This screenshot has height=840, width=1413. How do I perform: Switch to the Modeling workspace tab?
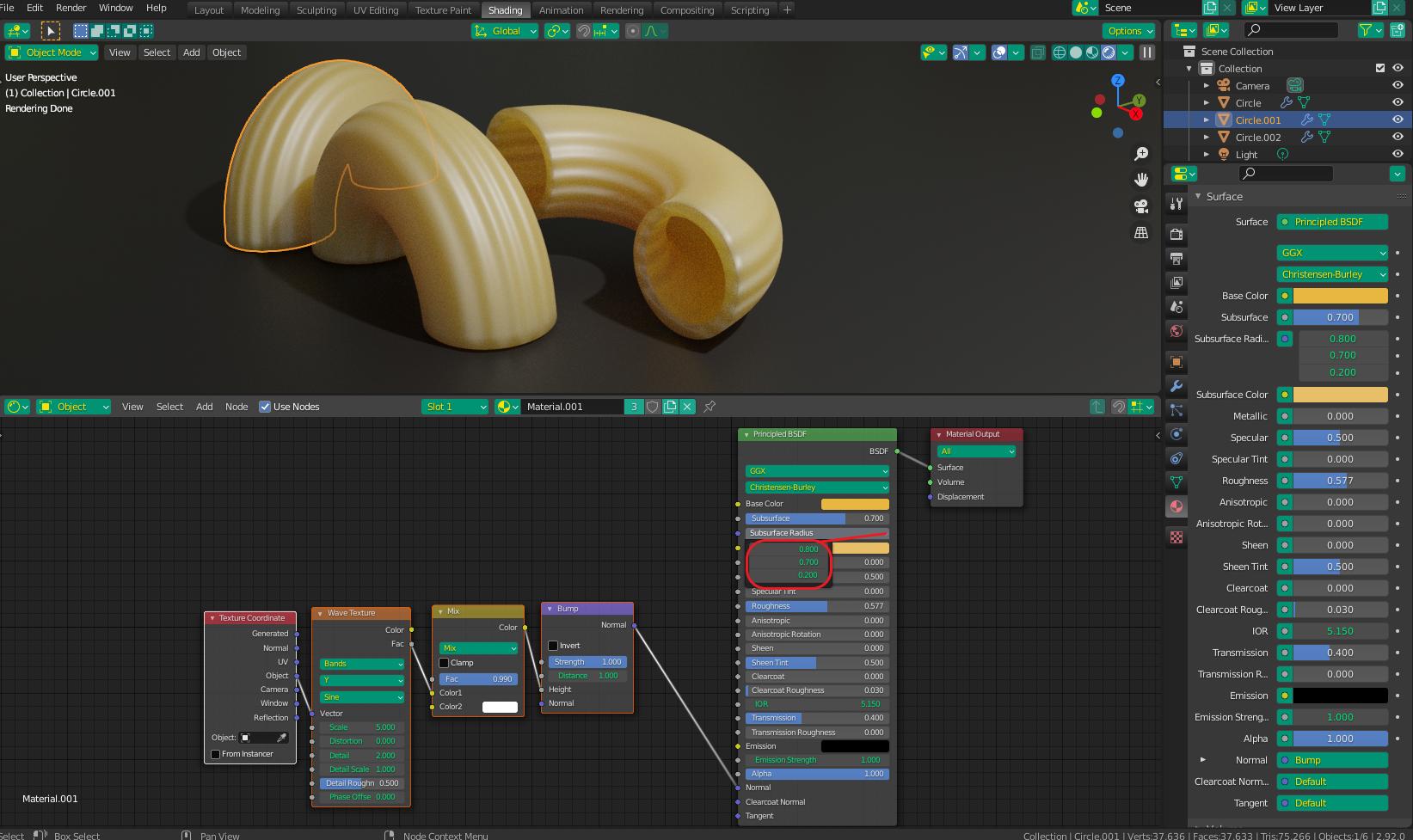[260, 10]
